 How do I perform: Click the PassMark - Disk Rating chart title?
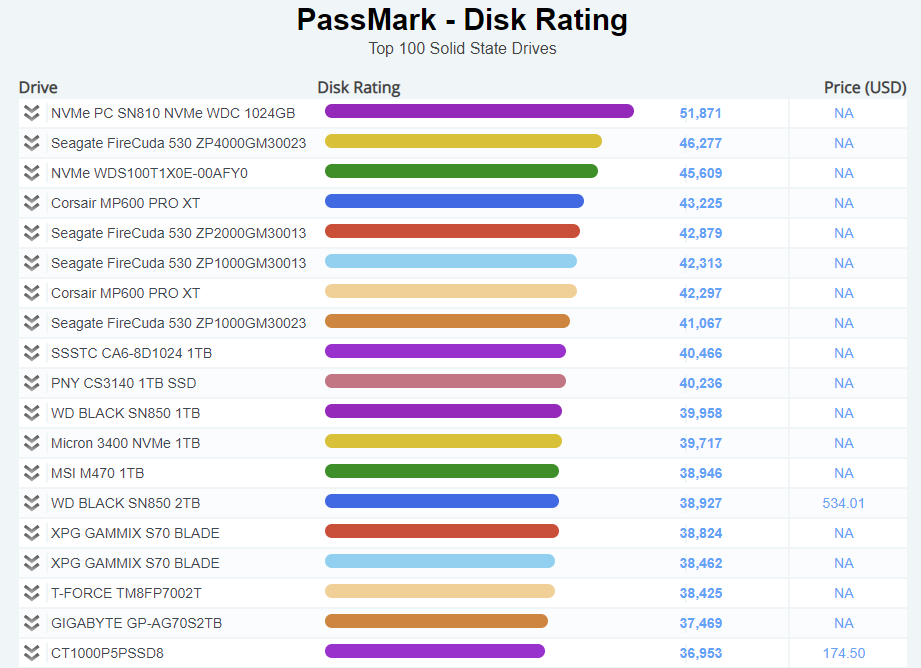pyautogui.click(x=462, y=20)
